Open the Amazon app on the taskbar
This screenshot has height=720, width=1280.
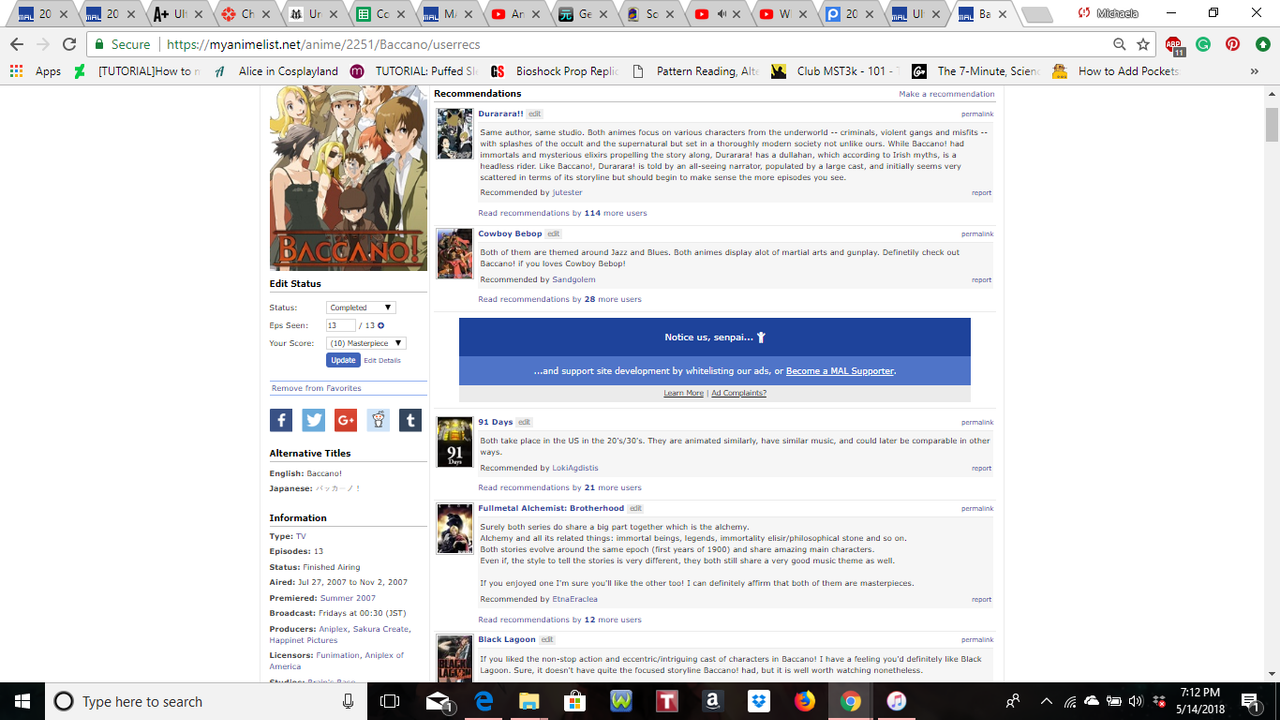tap(714, 701)
